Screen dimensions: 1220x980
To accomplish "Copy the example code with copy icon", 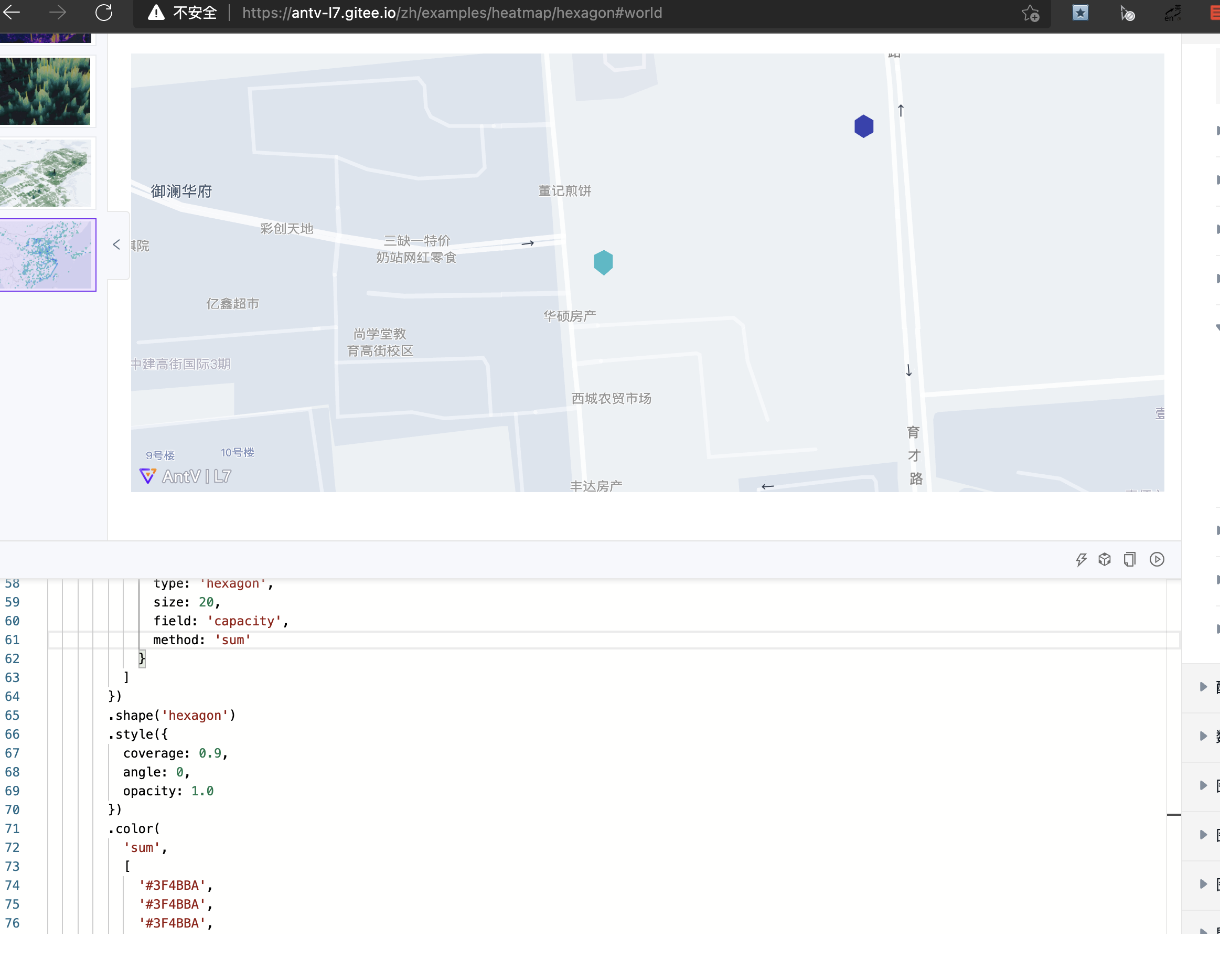I will pos(1129,559).
